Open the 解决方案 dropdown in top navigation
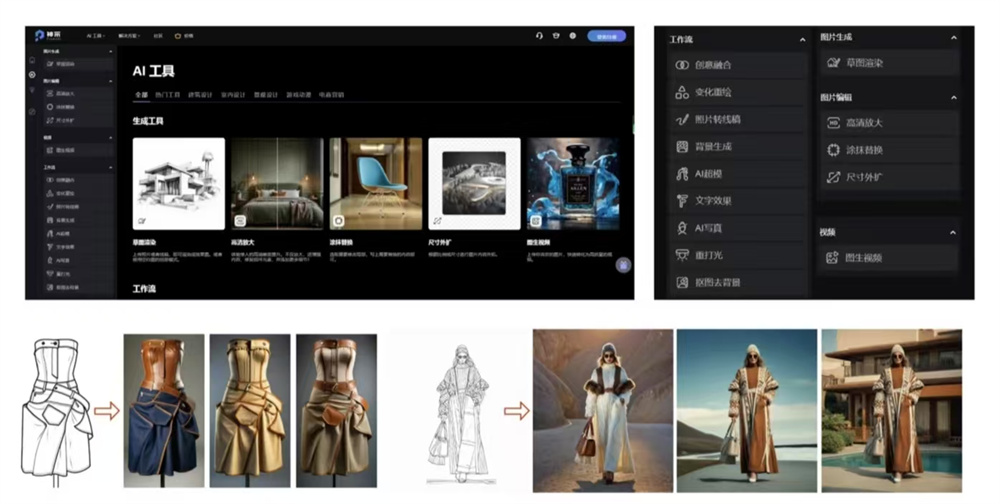This screenshot has width=1000, height=504. (129, 36)
